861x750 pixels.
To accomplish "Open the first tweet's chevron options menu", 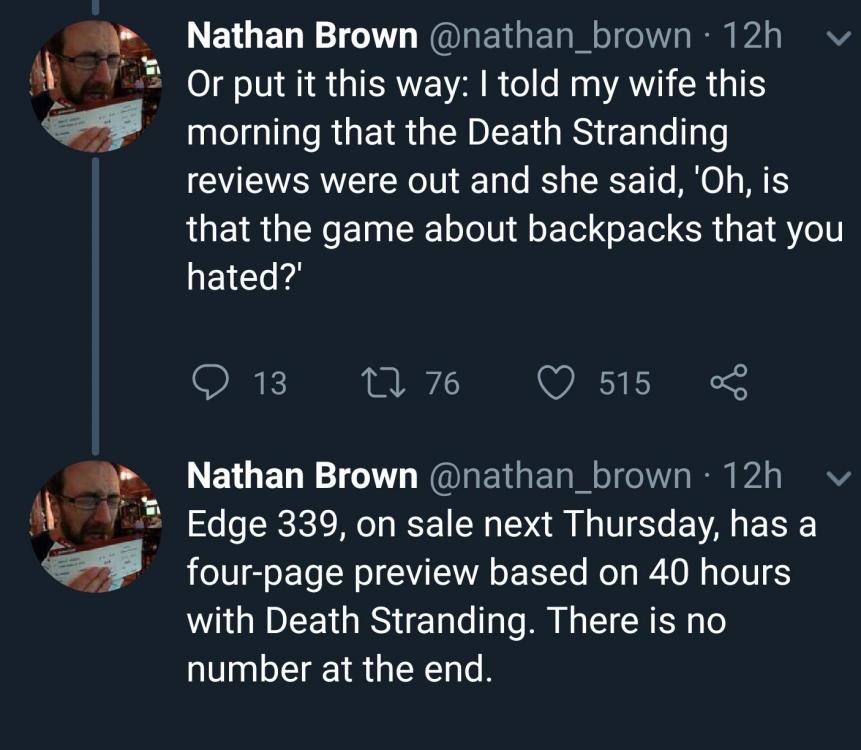I will tap(832, 40).
